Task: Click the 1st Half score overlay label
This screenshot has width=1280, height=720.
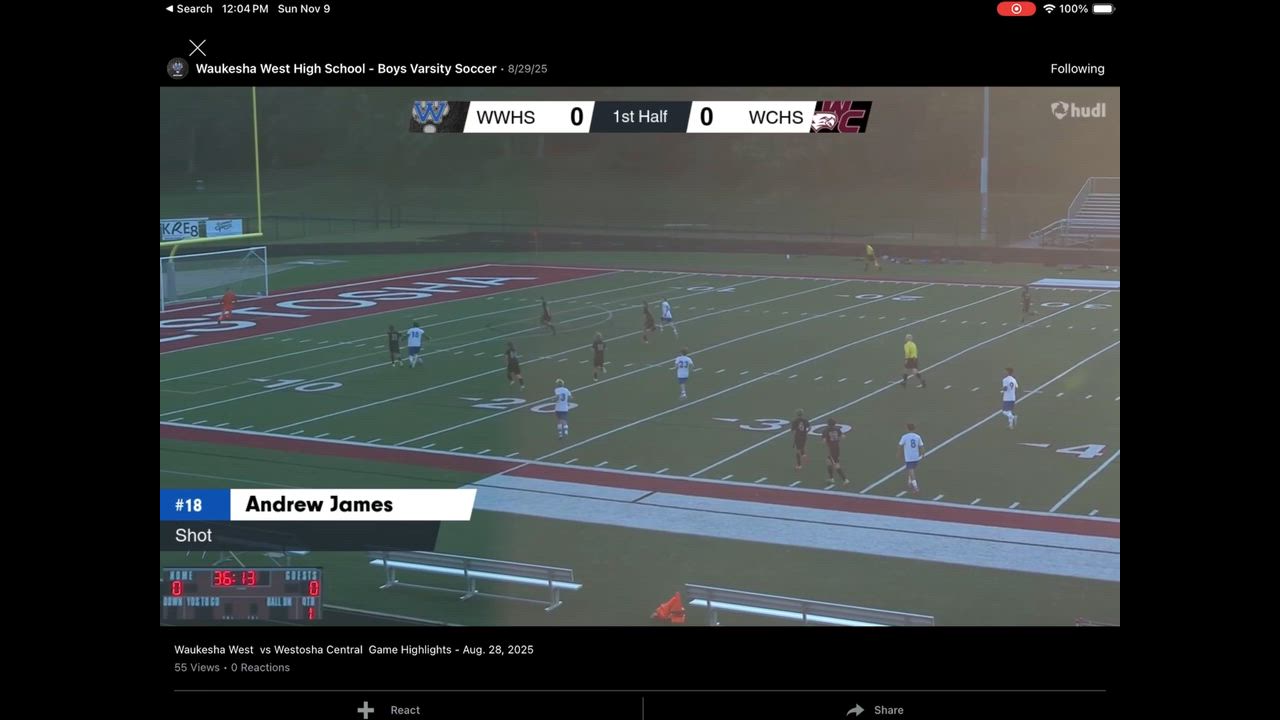Action: pos(640,117)
